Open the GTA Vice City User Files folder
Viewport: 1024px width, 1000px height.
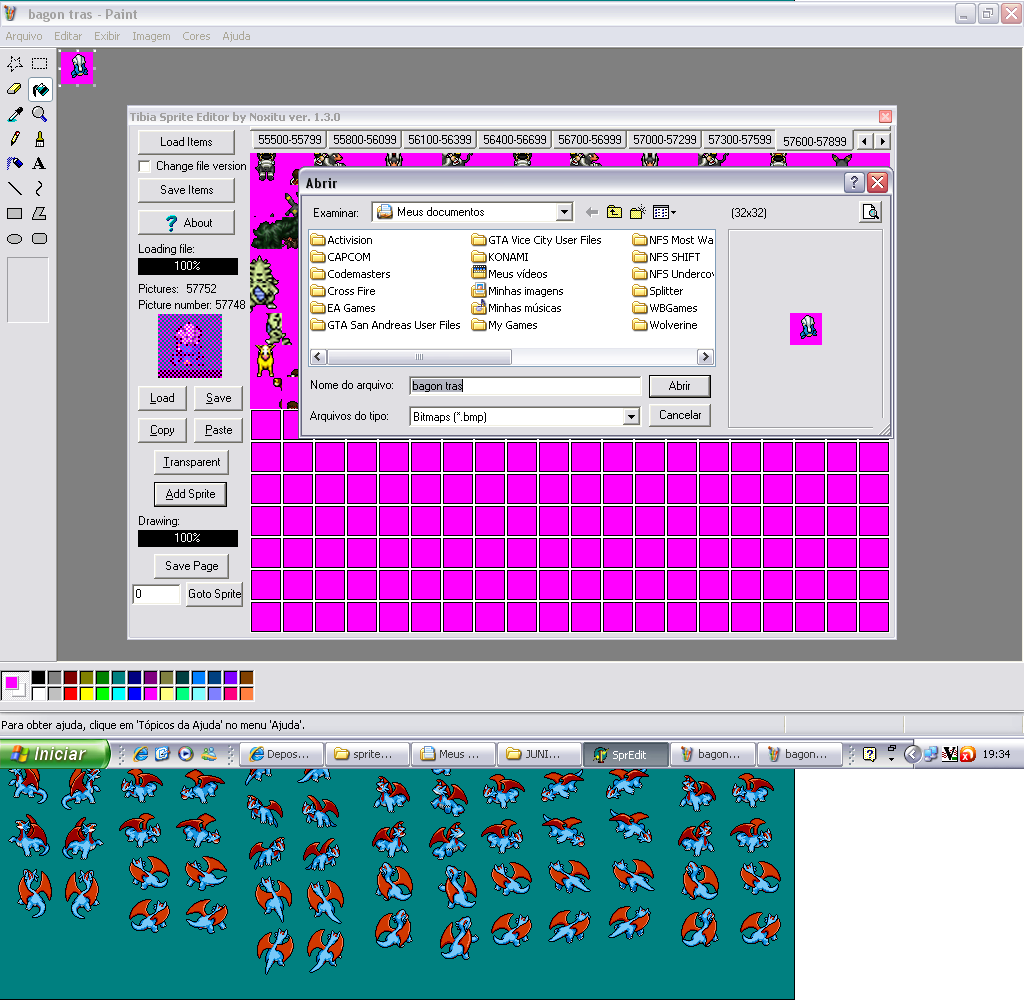click(537, 240)
